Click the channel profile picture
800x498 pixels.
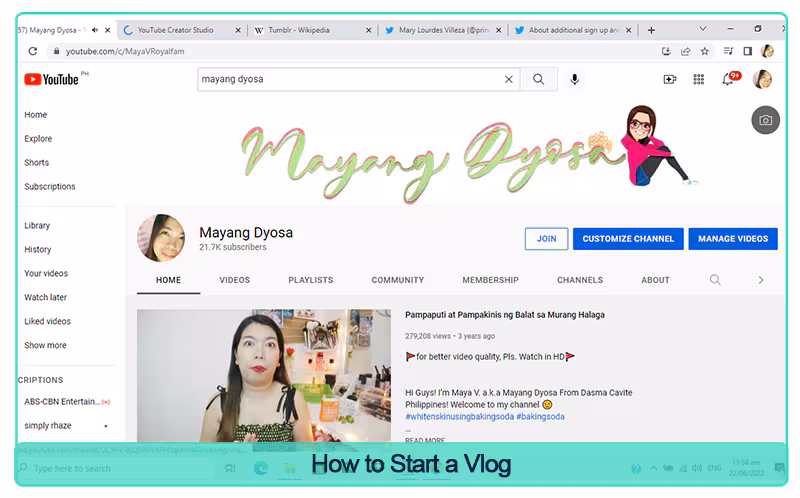click(x=161, y=238)
